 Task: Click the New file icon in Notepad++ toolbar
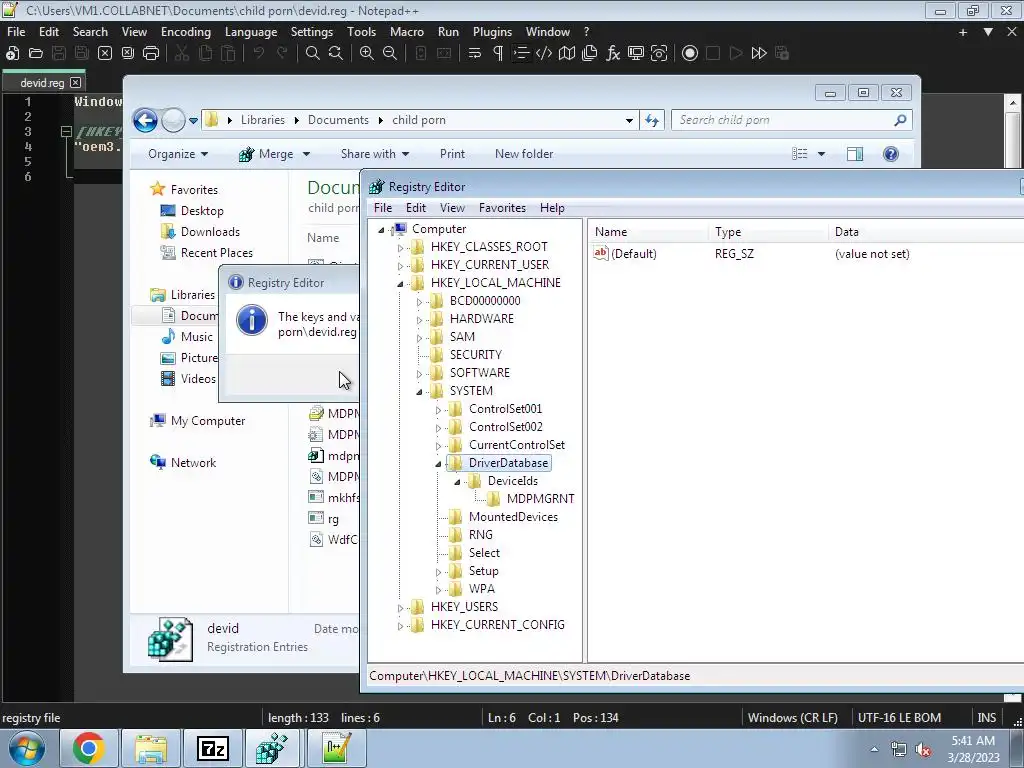pos(12,54)
